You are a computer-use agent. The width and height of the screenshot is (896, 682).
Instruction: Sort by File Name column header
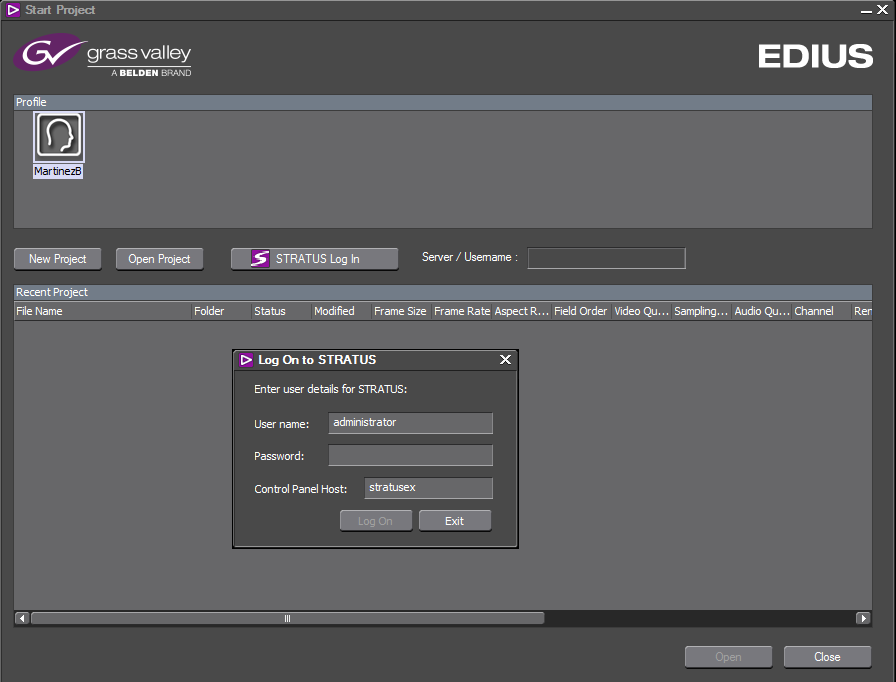102,311
